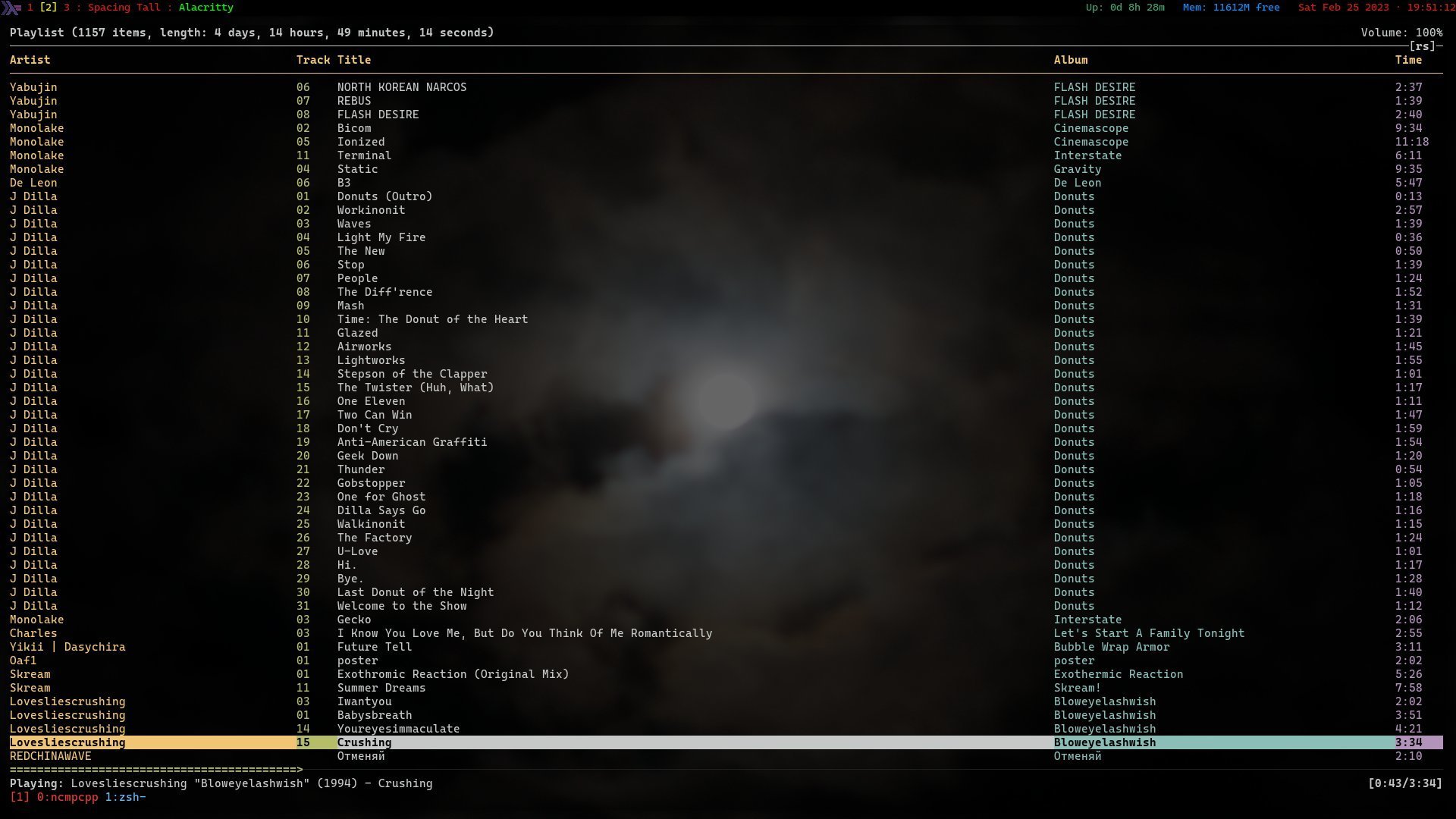The height and width of the screenshot is (819, 1456).
Task: Click the Bubble Wrap Armor album cell
Action: (x=1111, y=647)
